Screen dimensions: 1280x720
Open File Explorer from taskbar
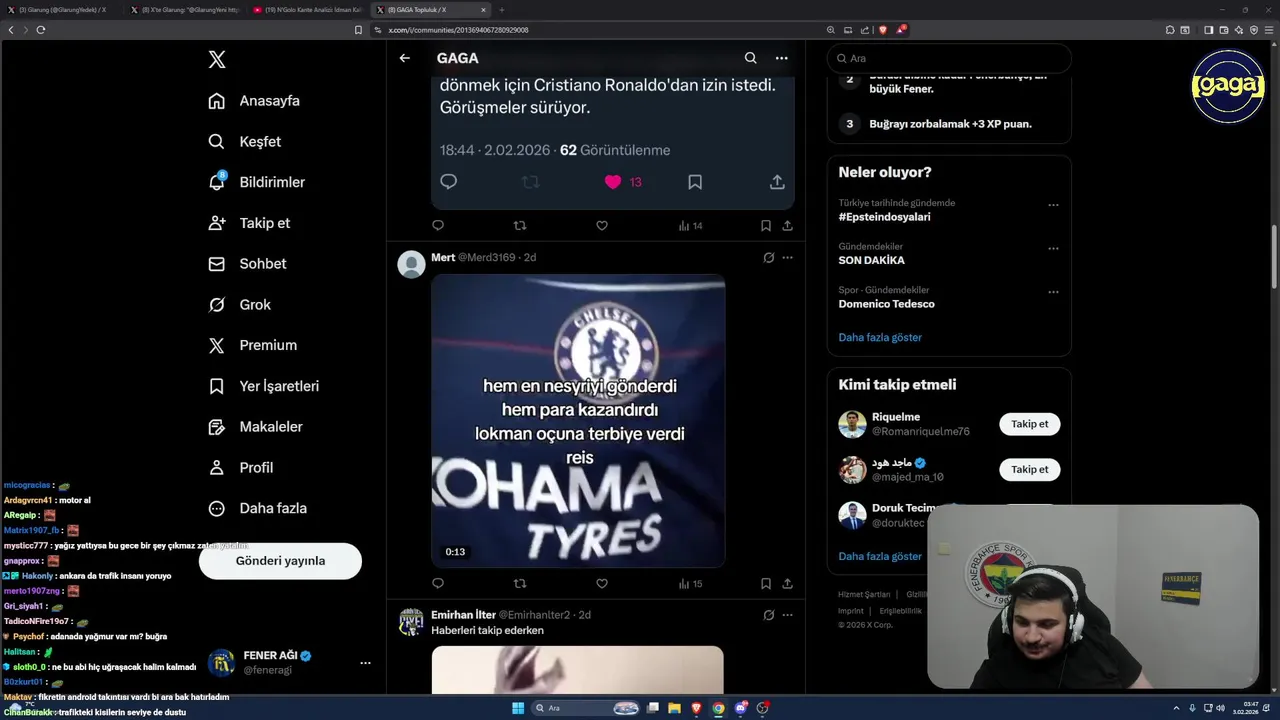click(675, 708)
